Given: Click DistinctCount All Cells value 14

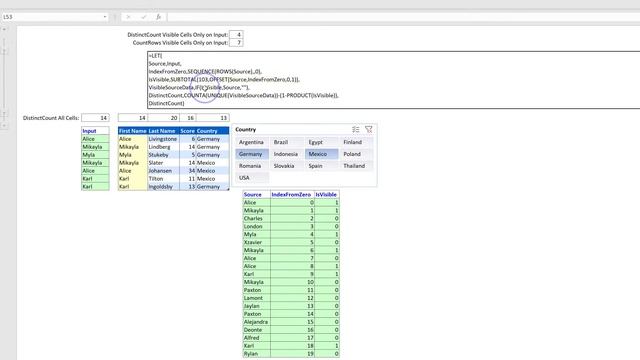Looking at the screenshot, I should pos(95,118).
